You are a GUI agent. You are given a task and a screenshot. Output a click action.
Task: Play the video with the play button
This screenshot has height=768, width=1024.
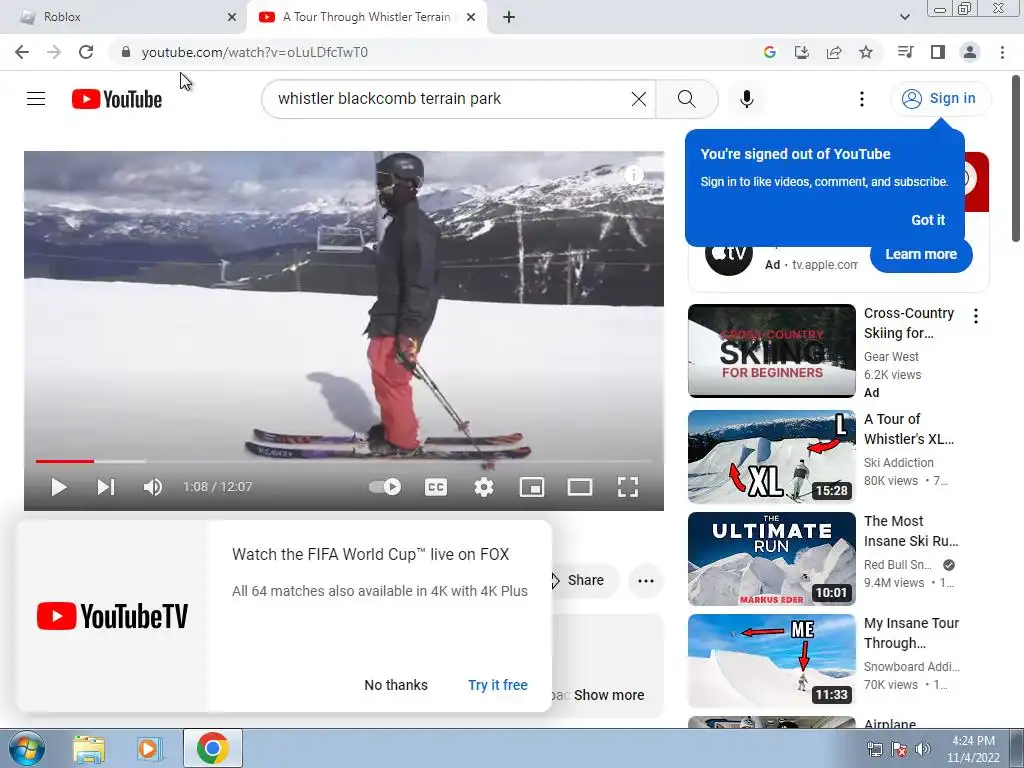(59, 487)
